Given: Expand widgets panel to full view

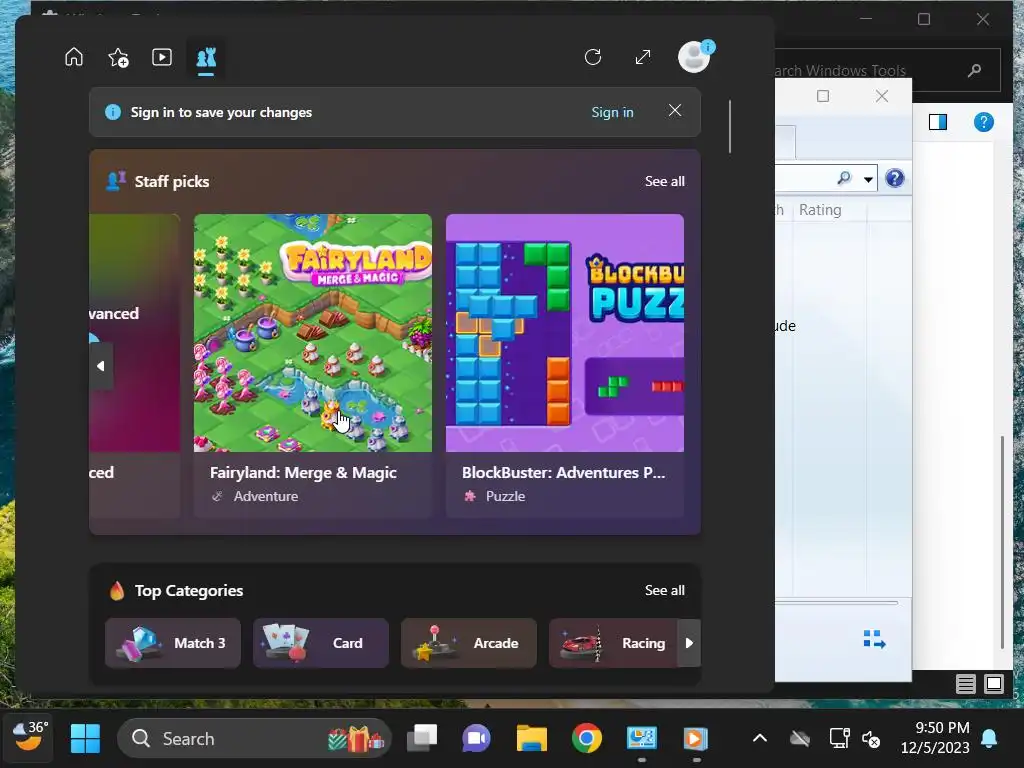Looking at the screenshot, I should pyautogui.click(x=643, y=57).
